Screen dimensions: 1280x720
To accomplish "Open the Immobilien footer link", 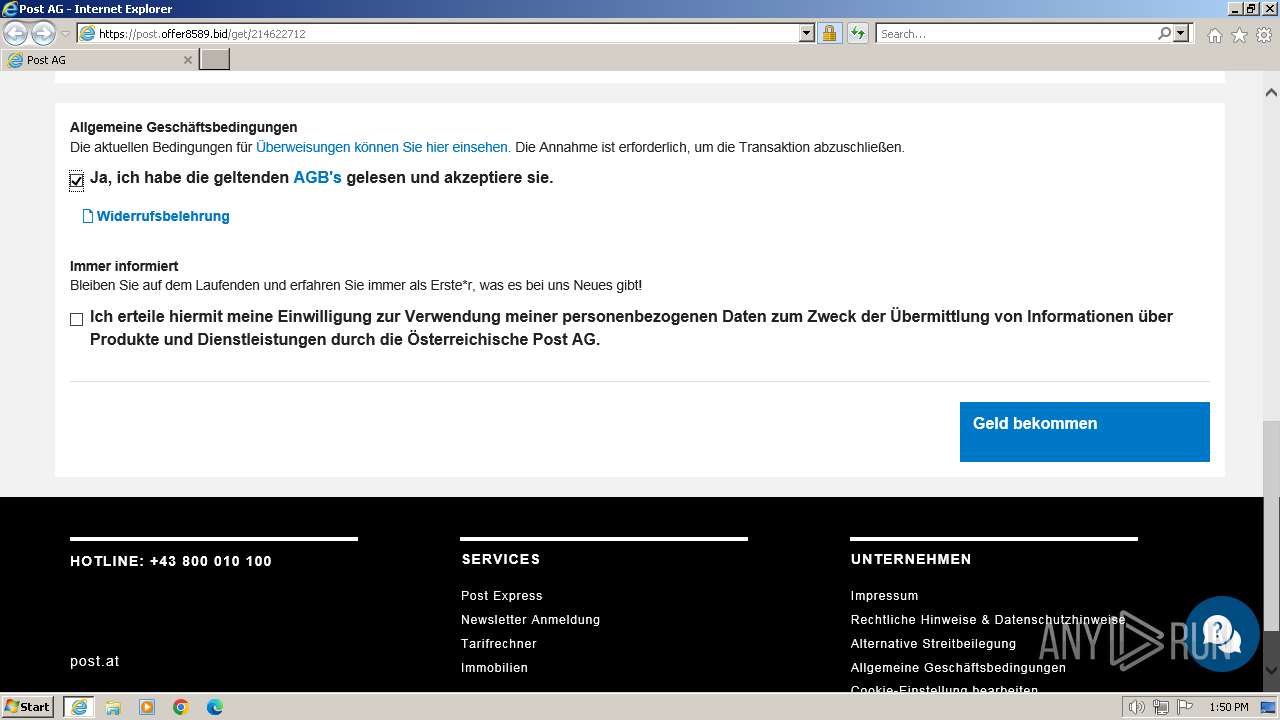I will tap(494, 668).
